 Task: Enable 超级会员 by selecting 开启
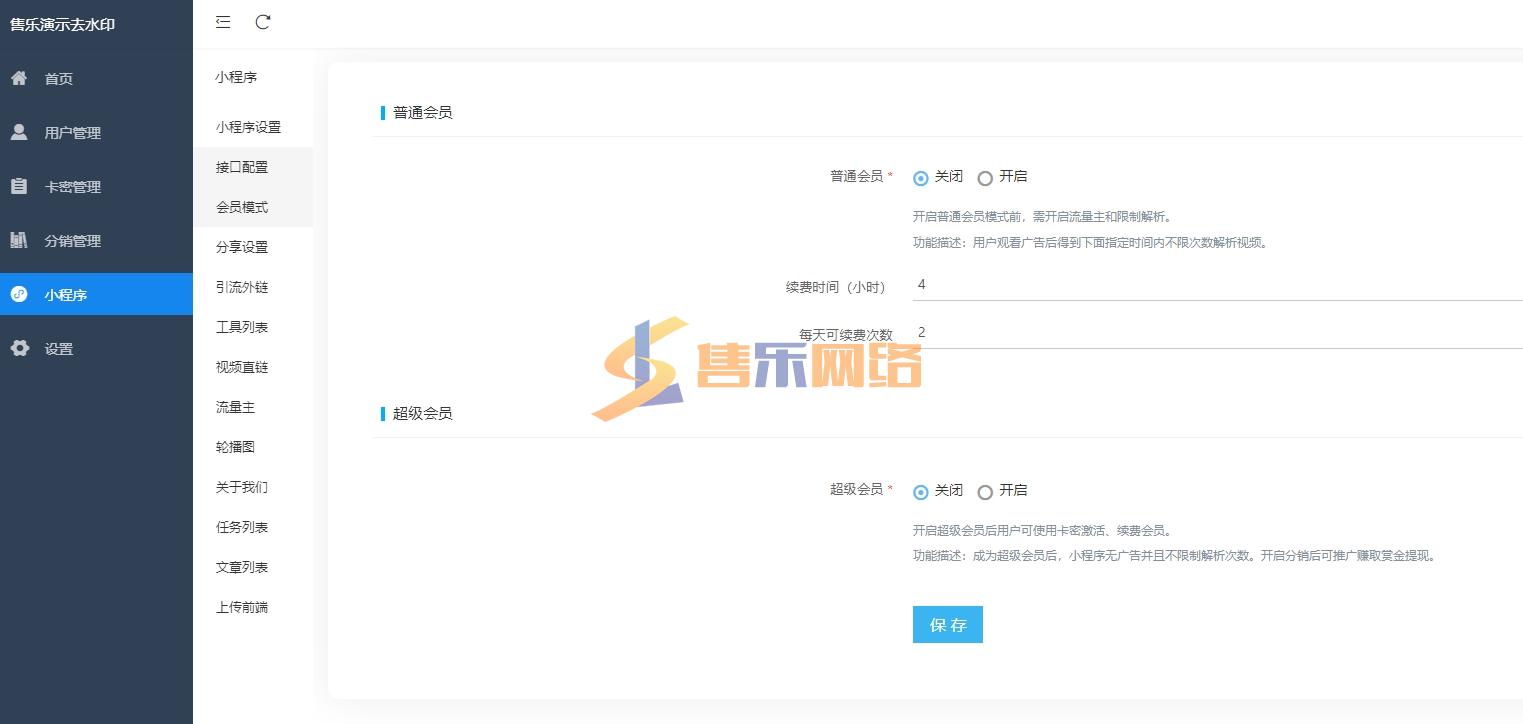point(985,492)
